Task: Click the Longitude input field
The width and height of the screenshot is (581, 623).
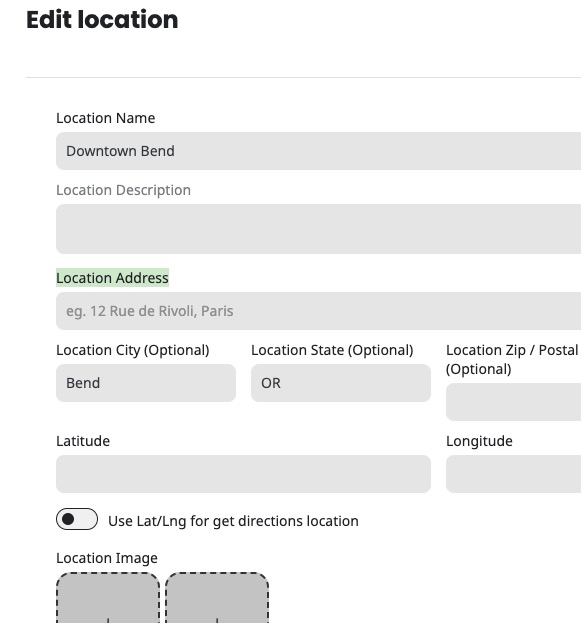Action: pos(513,474)
